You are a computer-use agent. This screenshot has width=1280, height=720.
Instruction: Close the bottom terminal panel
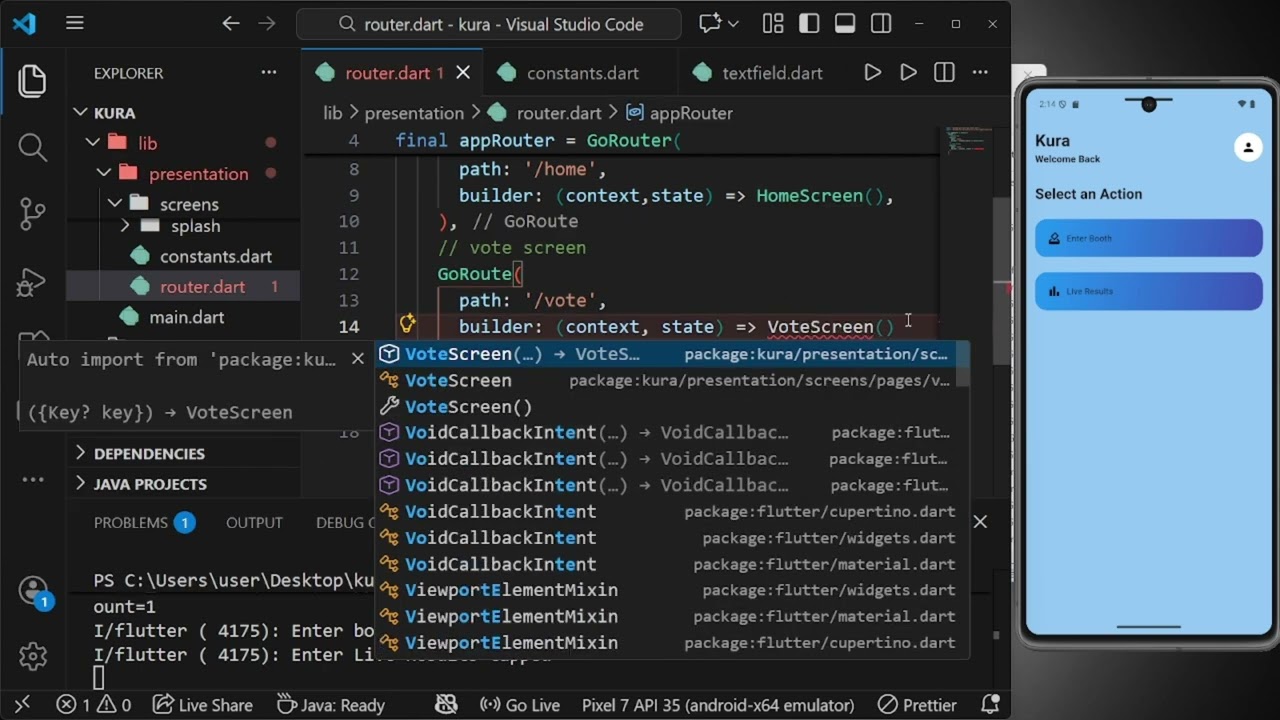coord(980,521)
